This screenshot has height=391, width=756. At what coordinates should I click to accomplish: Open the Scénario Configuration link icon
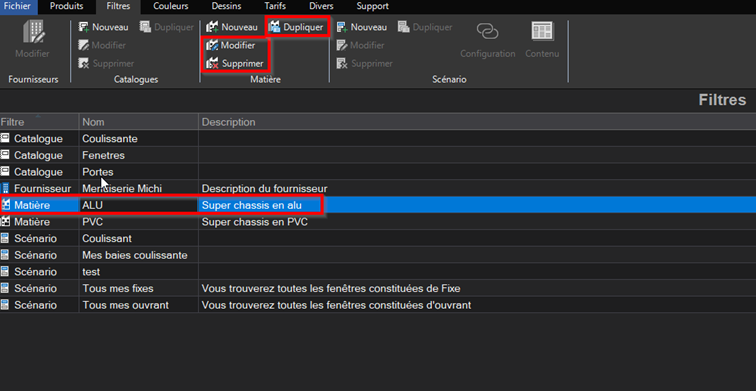click(487, 32)
